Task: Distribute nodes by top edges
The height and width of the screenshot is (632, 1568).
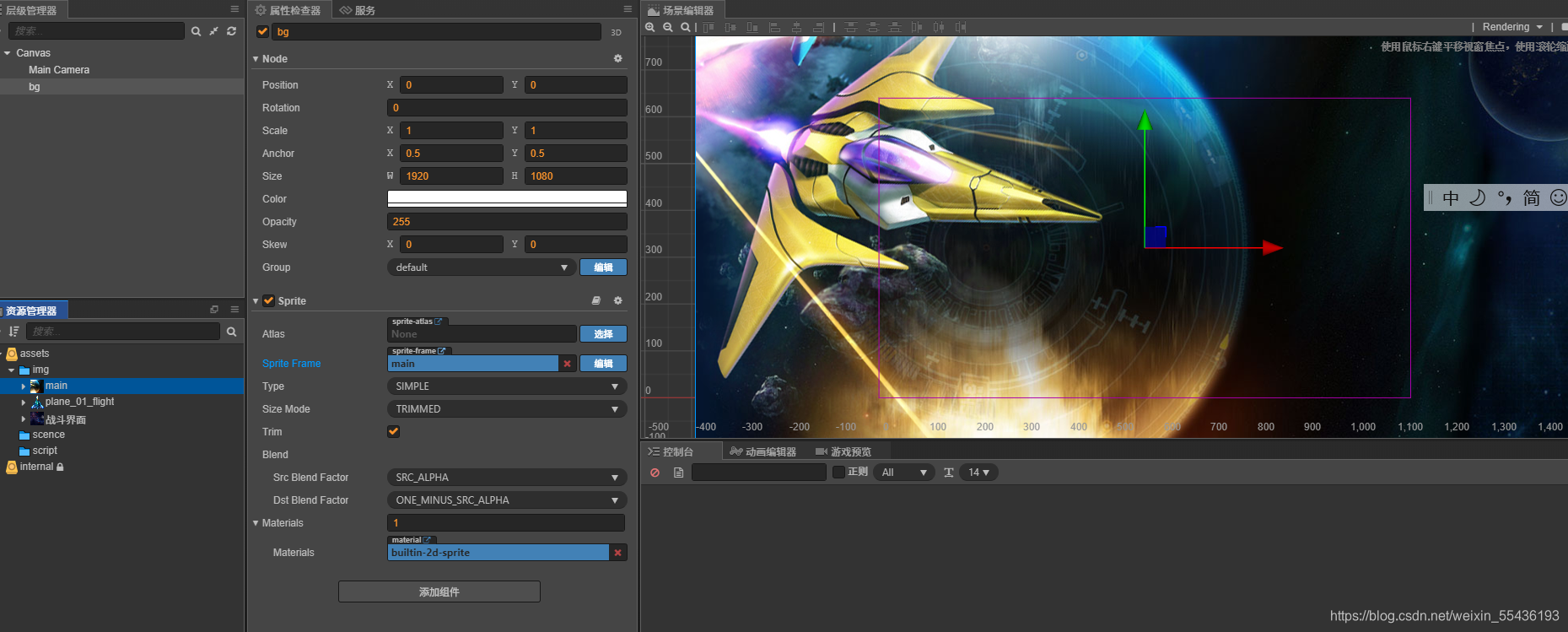Action: 851,27
